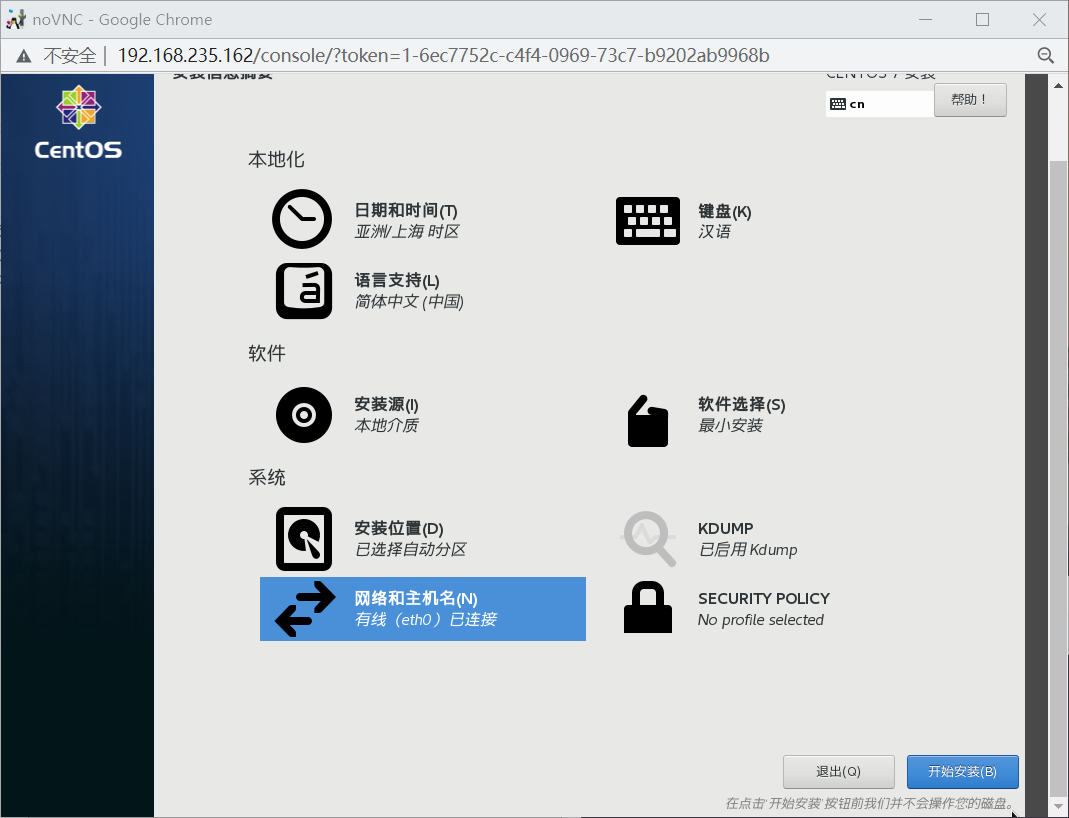Screen dimensions: 1069x818
Task: Click the page vertical scrollbar thumb
Action: [x=1058, y=477]
